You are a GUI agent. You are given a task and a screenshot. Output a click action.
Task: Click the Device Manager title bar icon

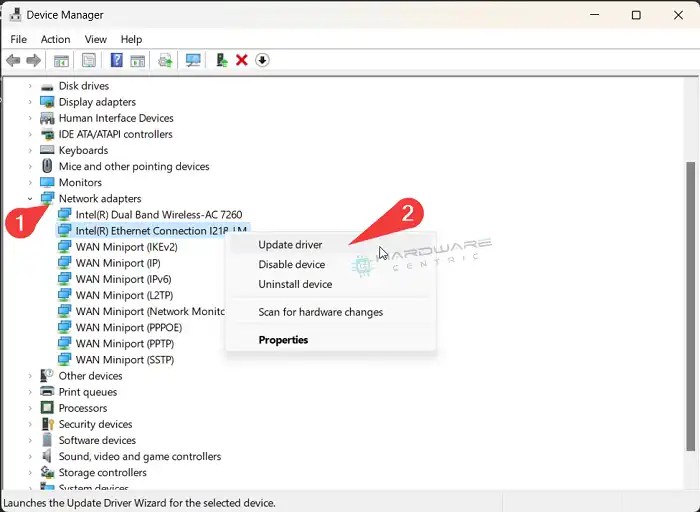(15, 14)
